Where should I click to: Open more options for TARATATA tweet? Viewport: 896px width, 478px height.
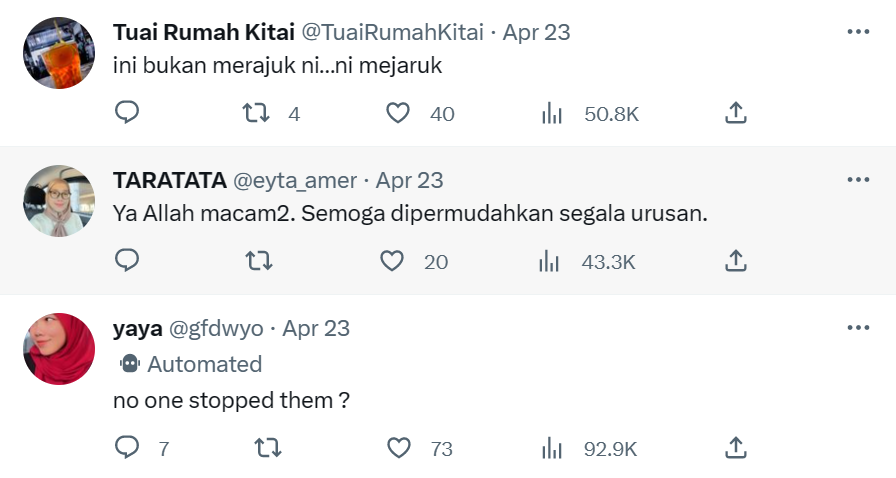(x=858, y=180)
